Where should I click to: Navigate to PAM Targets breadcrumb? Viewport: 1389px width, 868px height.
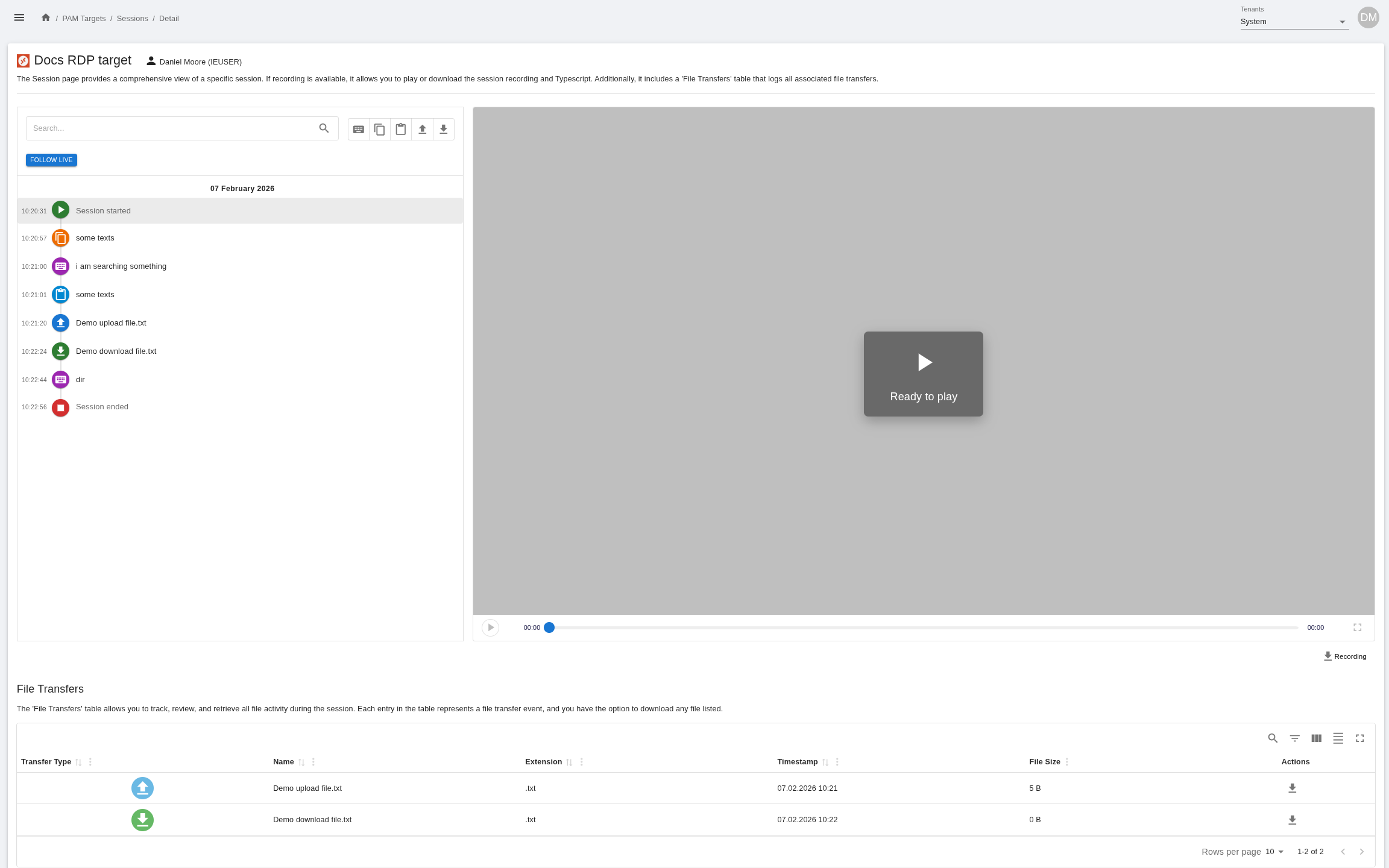coord(84,19)
